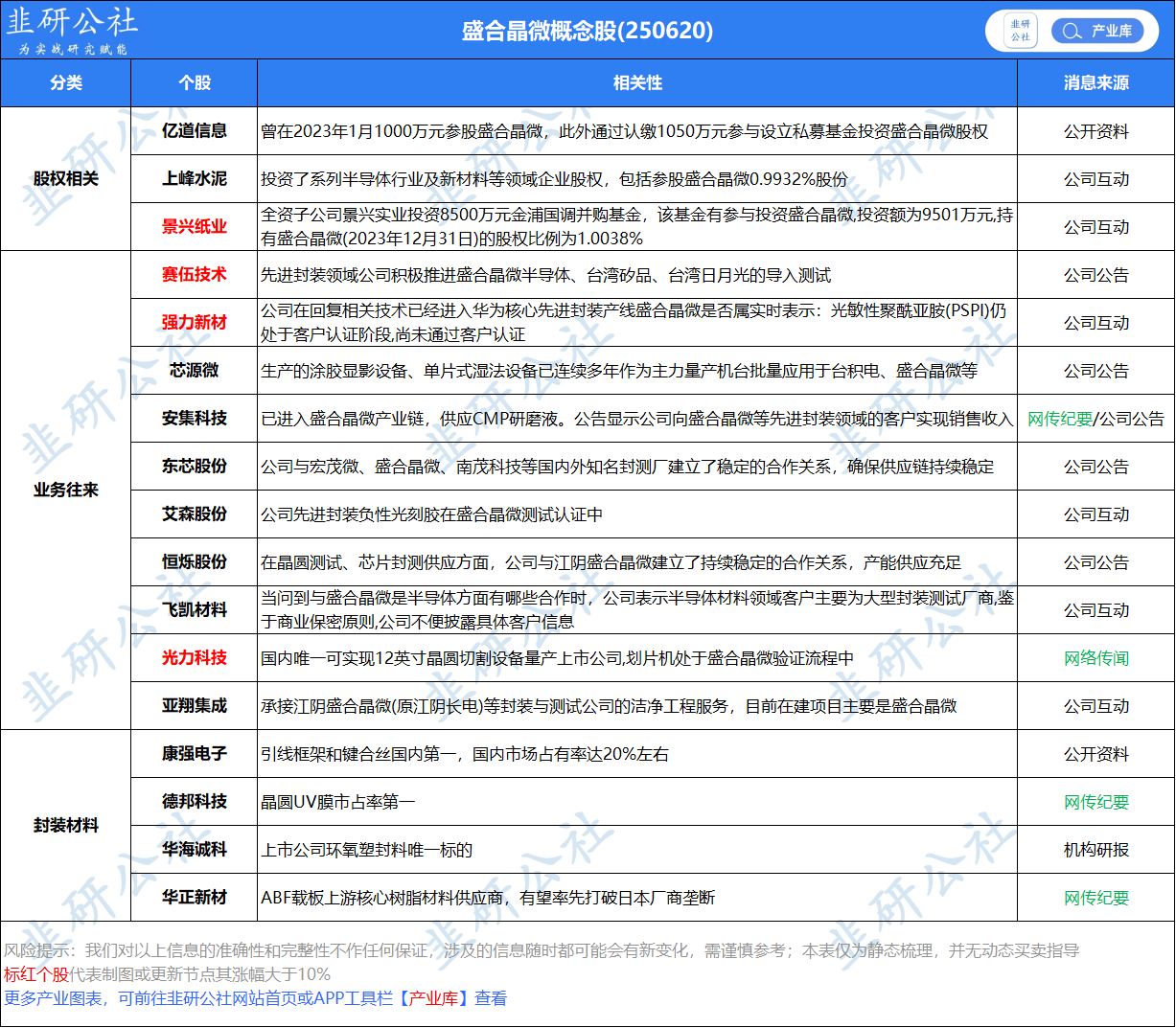This screenshot has width=1176, height=1028.
Task: Click stock name 安集科技
Action: tap(195, 419)
